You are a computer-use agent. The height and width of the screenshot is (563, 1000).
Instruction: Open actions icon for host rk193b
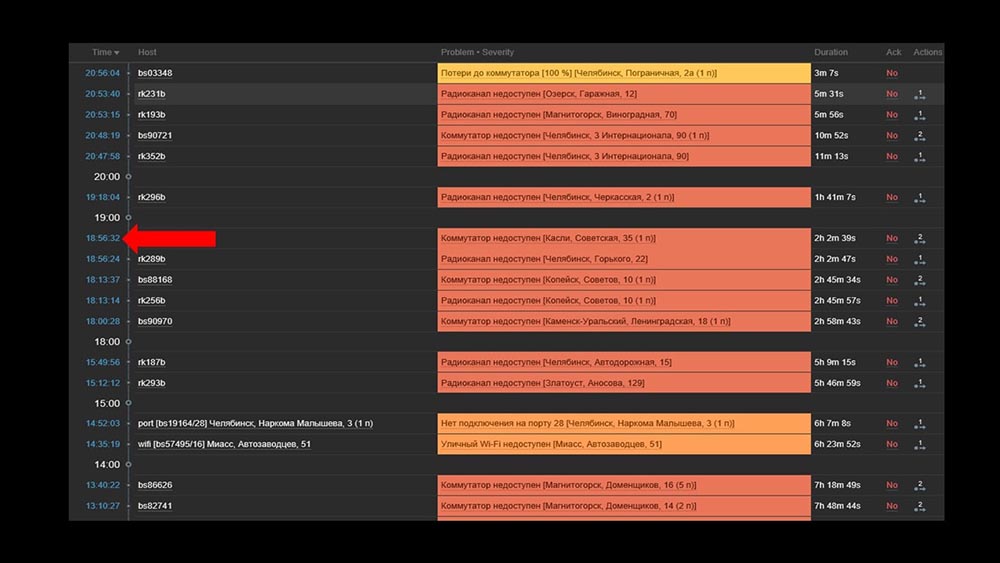pyautogui.click(x=919, y=115)
